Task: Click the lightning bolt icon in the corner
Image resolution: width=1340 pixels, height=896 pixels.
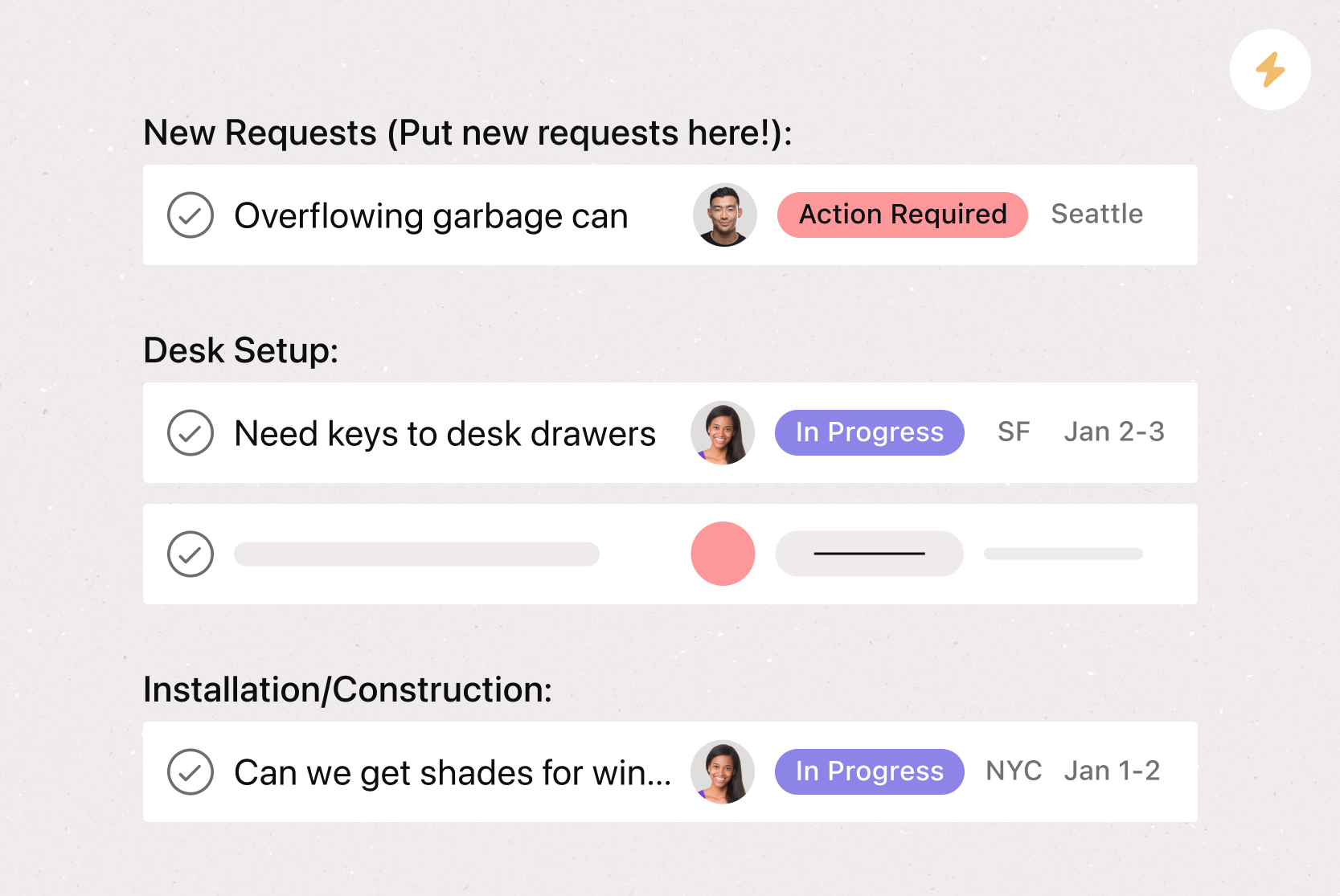Action: [x=1270, y=70]
